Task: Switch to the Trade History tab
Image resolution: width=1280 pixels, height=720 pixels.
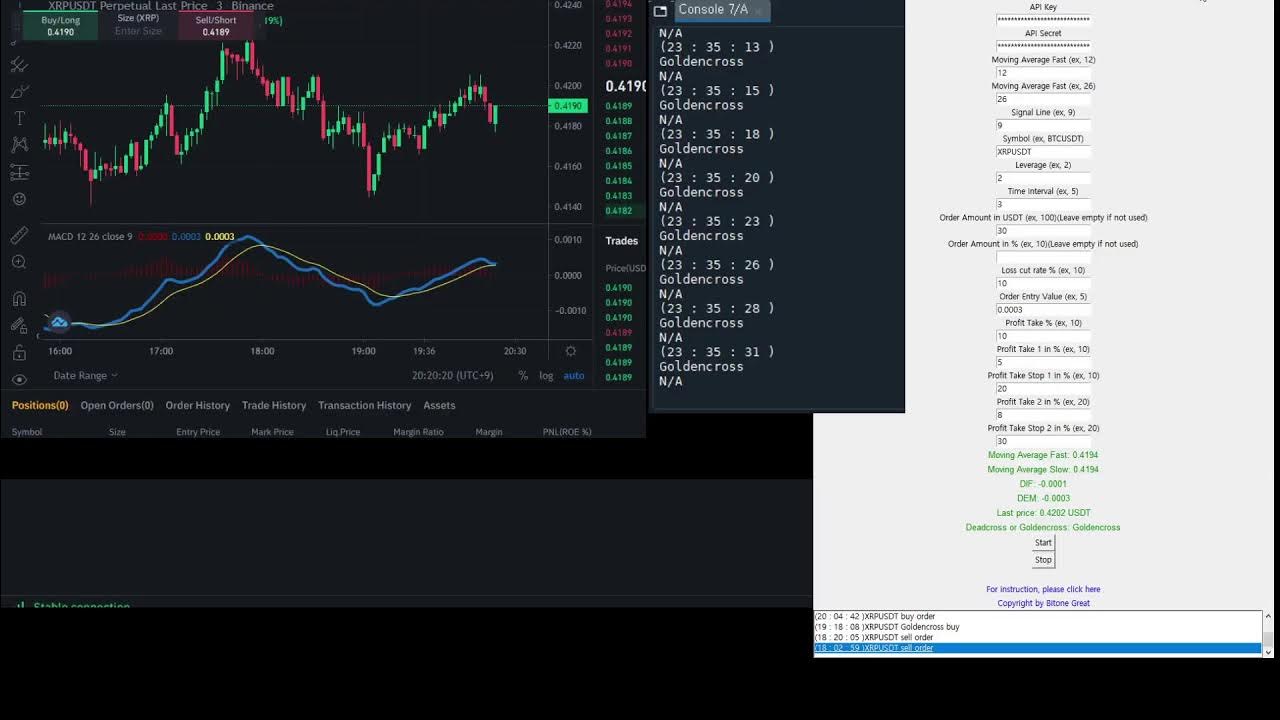Action: pos(274,405)
